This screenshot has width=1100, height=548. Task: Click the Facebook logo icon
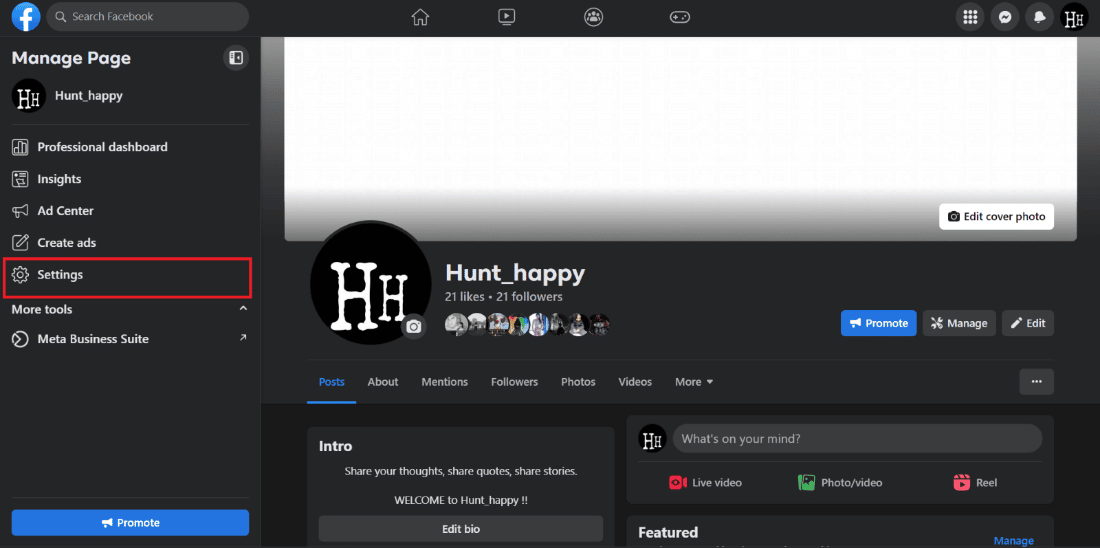26,17
